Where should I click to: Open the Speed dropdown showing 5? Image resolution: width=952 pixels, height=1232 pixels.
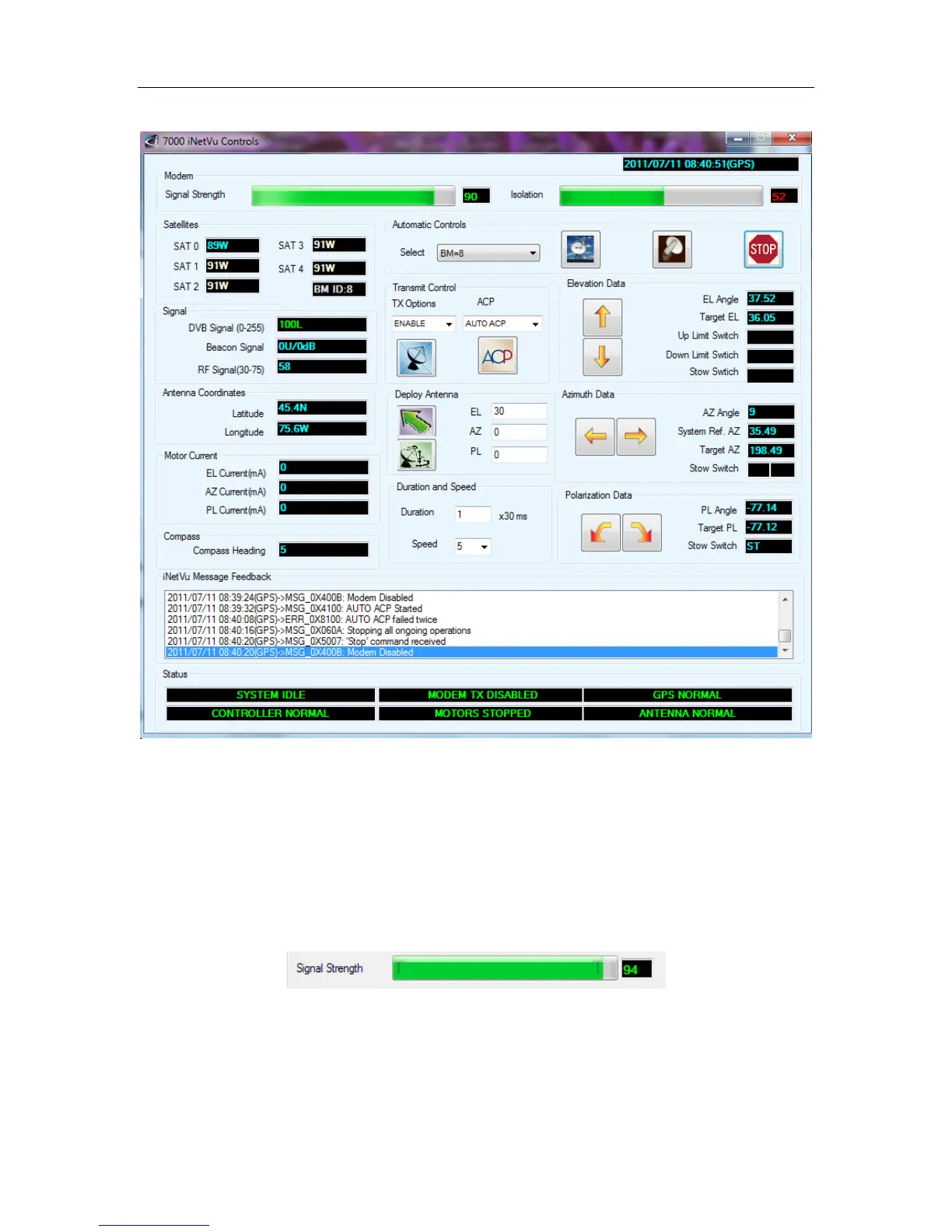point(473,547)
